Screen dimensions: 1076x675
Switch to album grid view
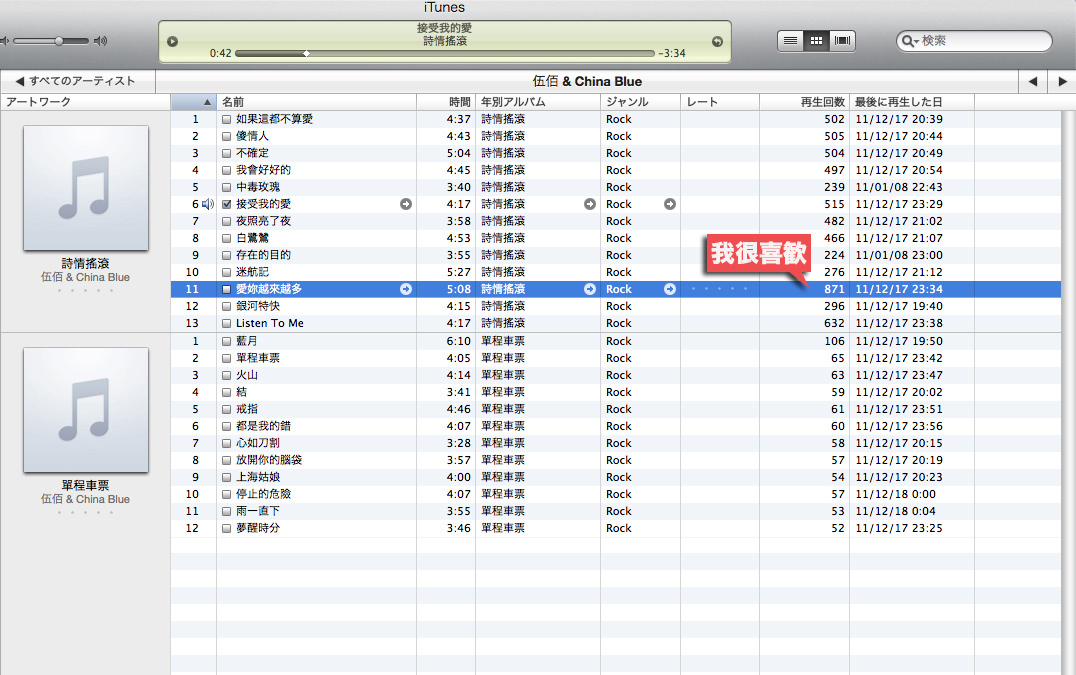(x=817, y=41)
